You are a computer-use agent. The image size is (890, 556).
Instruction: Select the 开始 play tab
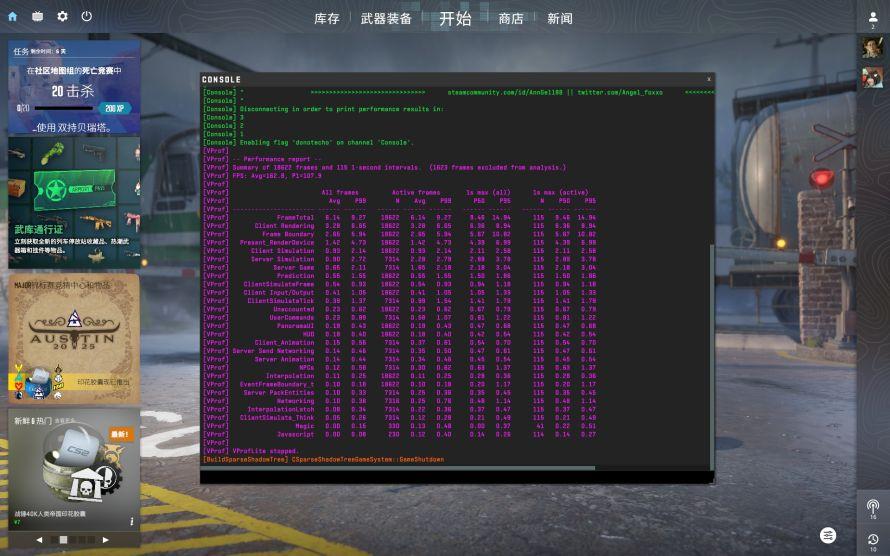[x=455, y=19]
